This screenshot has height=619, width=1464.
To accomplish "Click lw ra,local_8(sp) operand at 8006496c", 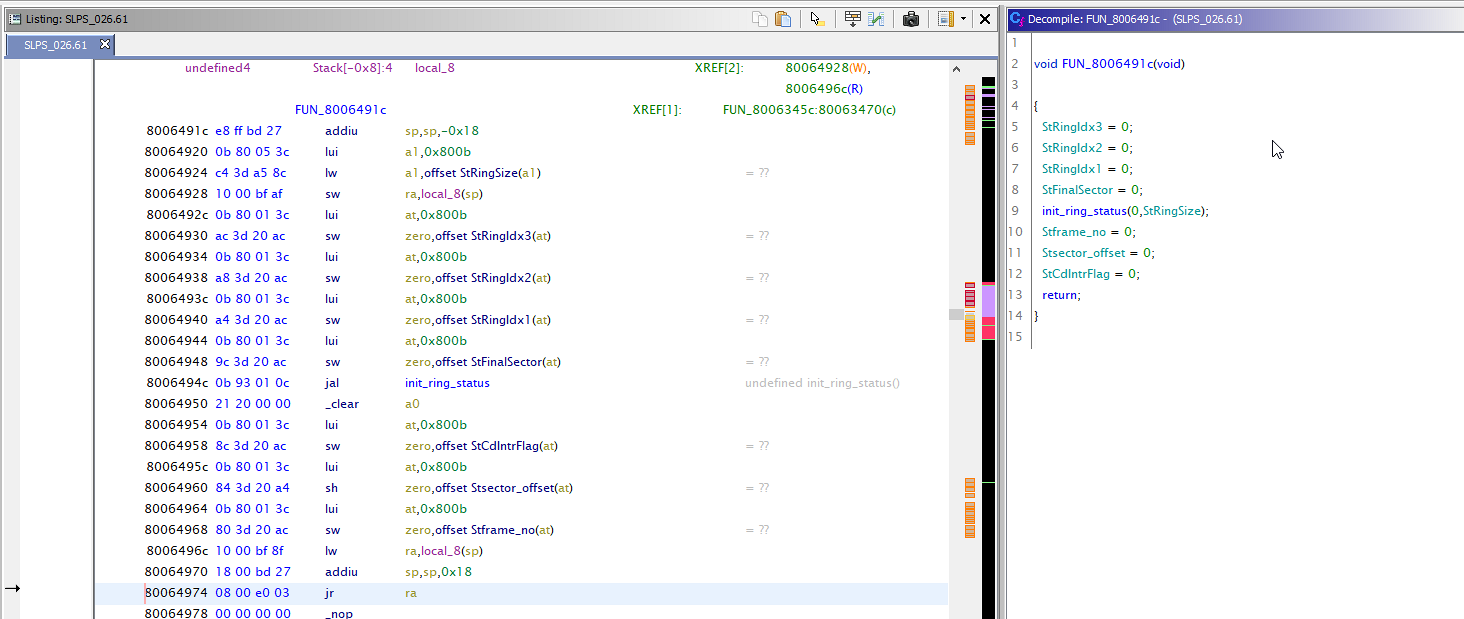I will point(444,551).
